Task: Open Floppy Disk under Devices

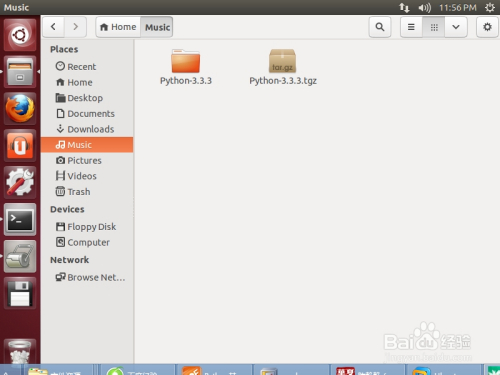Action: click(87, 227)
